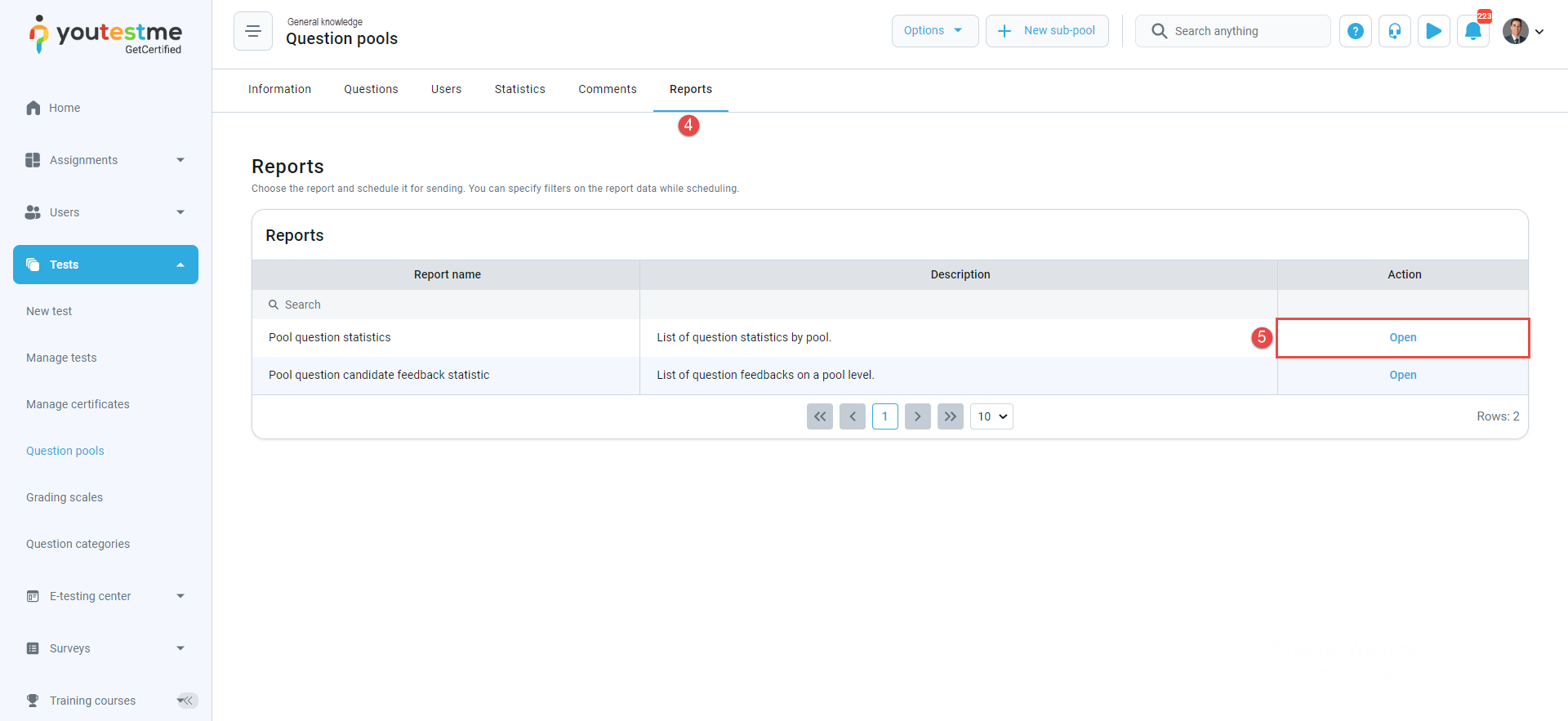
Task: Expand the Options dropdown
Action: [x=934, y=31]
